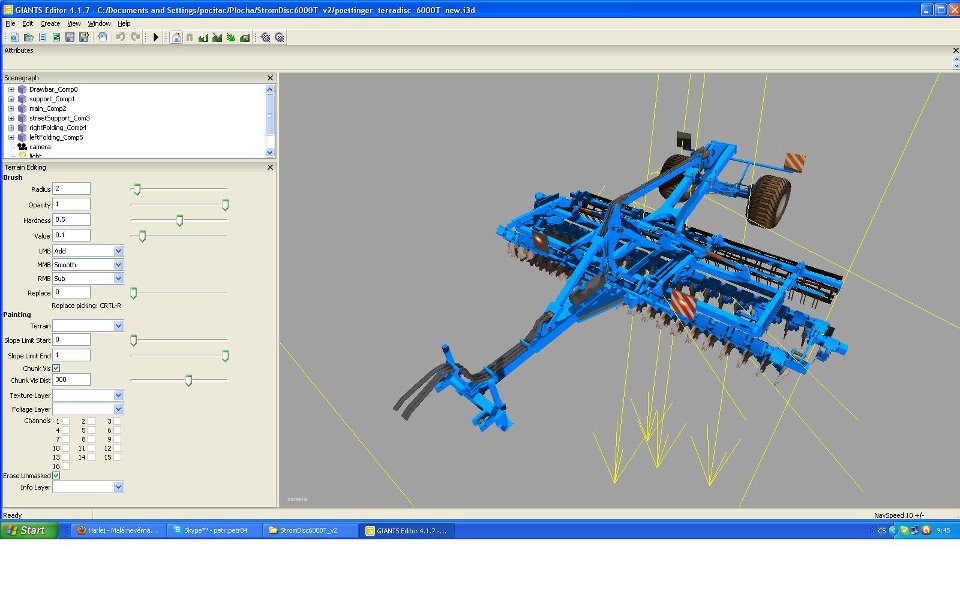Screen dimensions: 960x613
Task: Select the foliage paint mode icon
Action: click(x=231, y=37)
